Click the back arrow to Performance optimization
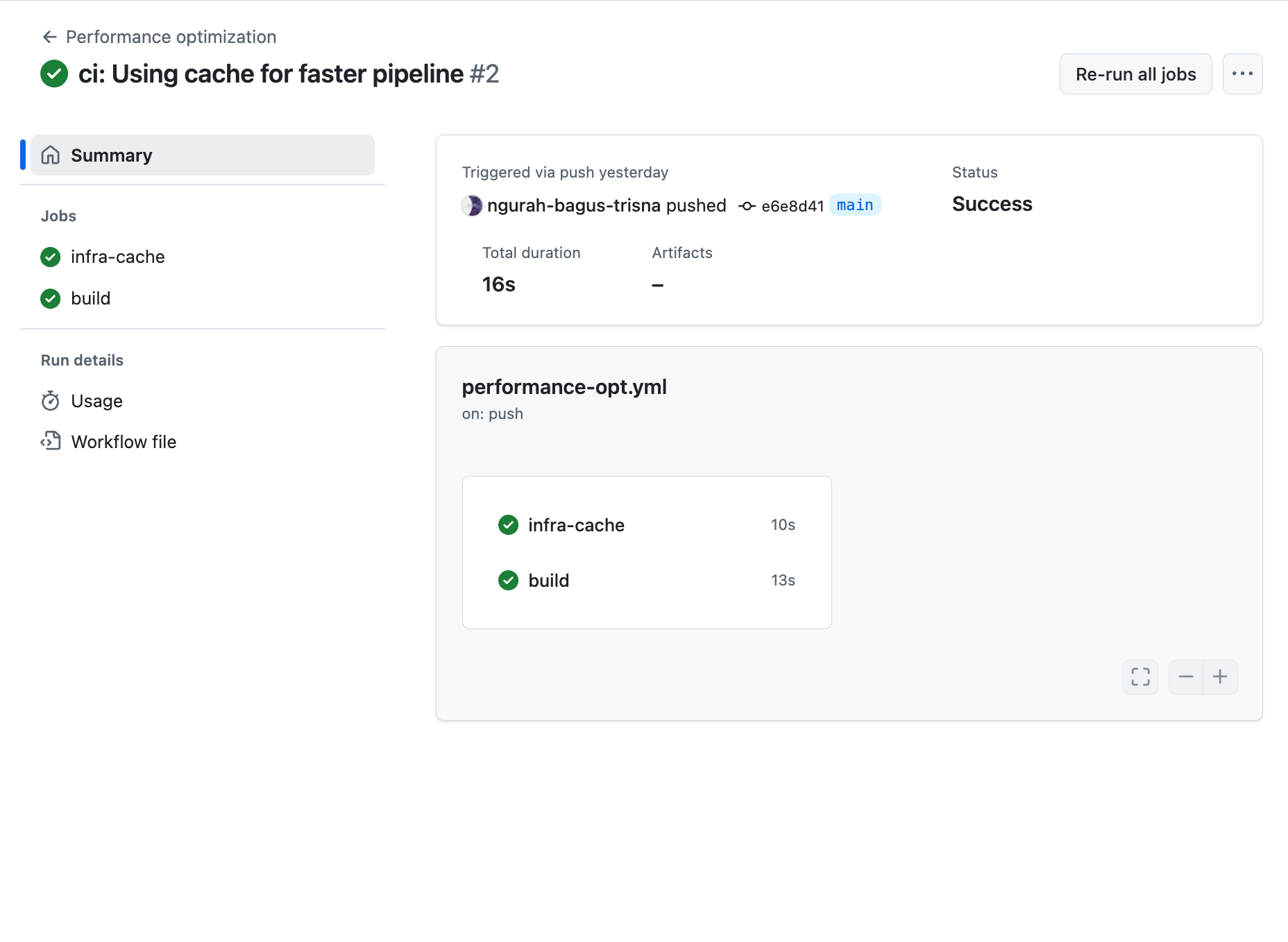 [49, 37]
